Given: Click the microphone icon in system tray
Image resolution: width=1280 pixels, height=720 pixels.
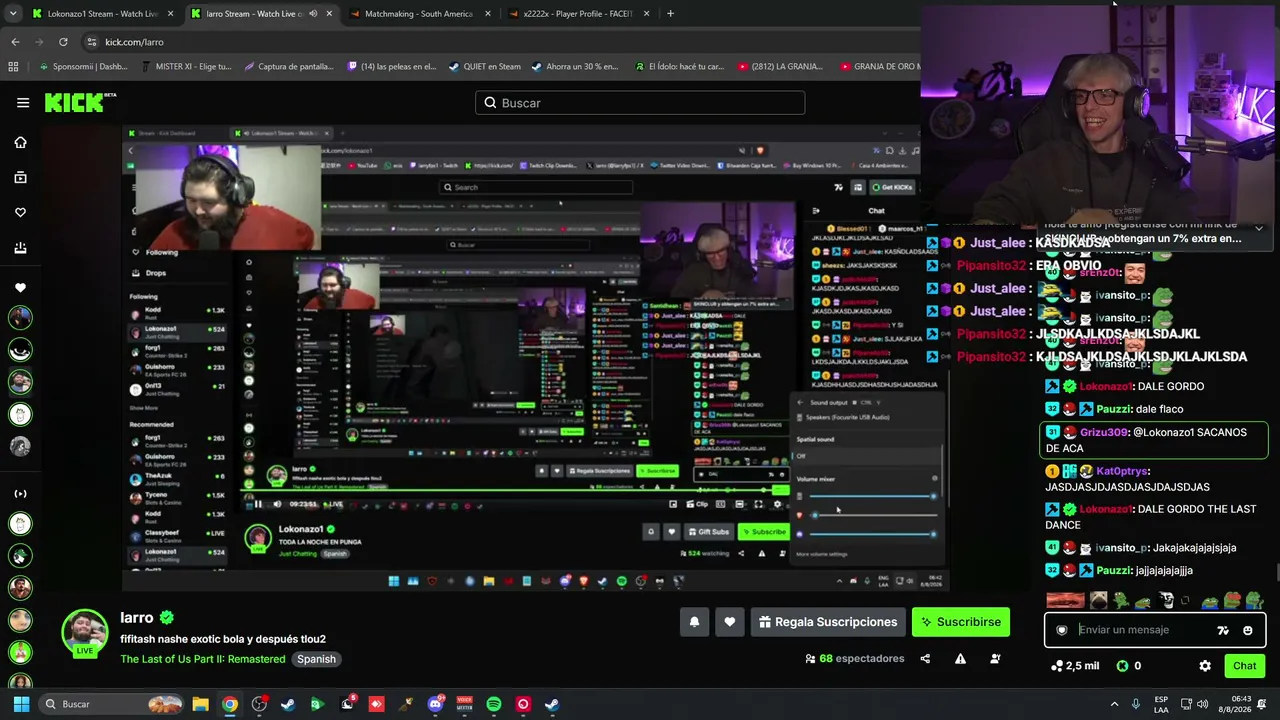Looking at the screenshot, I should click(x=1136, y=704).
